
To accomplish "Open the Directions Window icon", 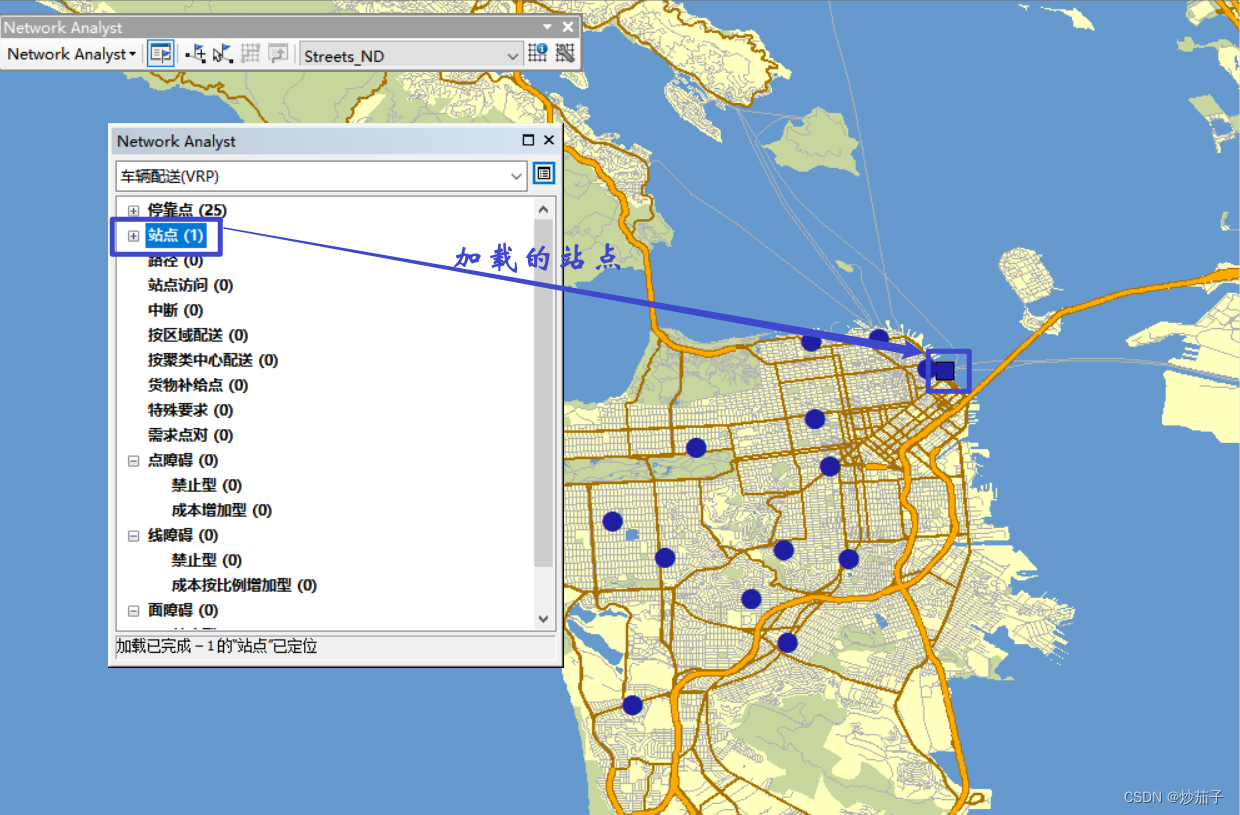I will [x=279, y=52].
